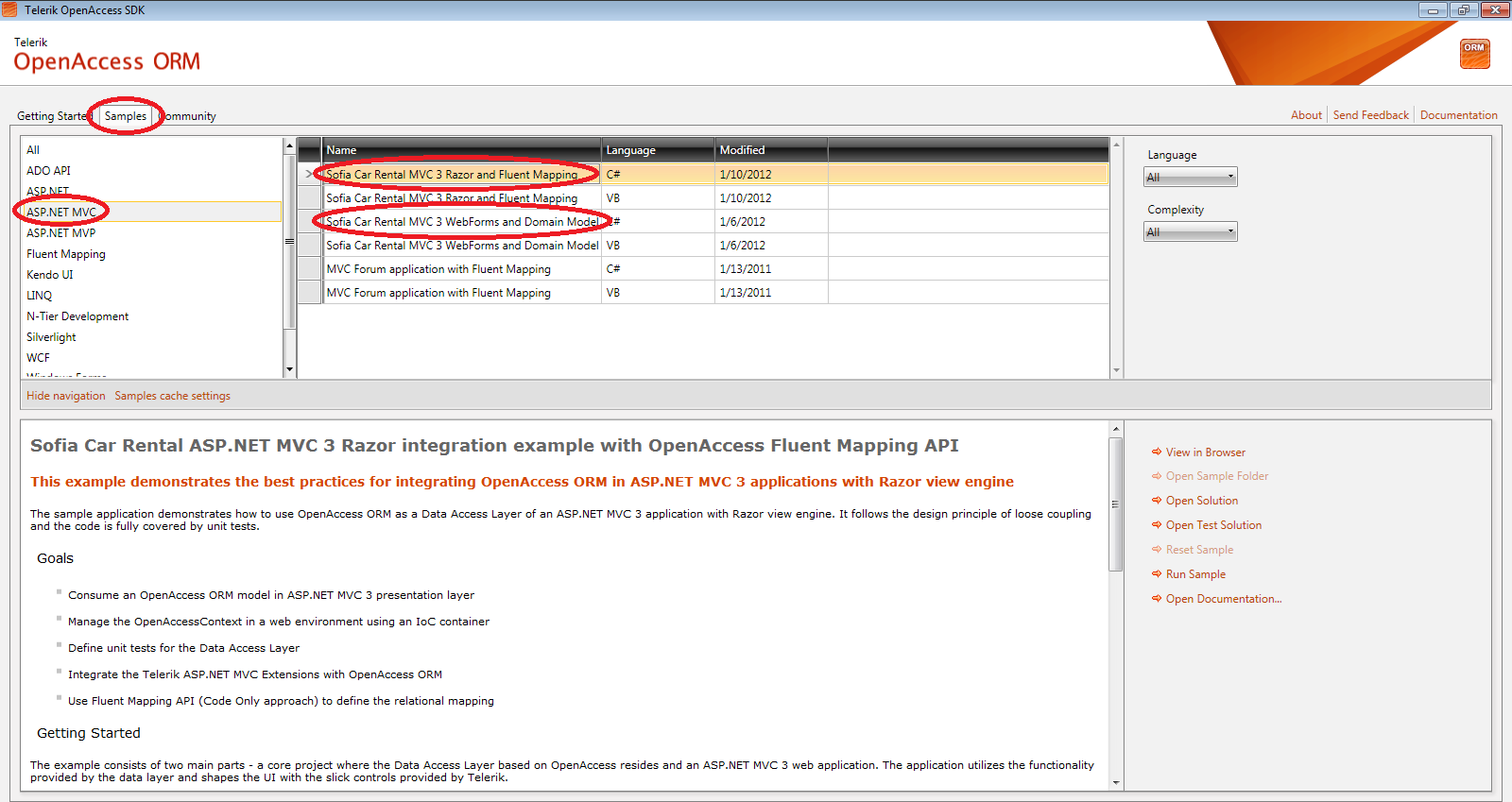Select the ADO API category
Image resolution: width=1512 pixels, height=802 pixels.
[151, 171]
